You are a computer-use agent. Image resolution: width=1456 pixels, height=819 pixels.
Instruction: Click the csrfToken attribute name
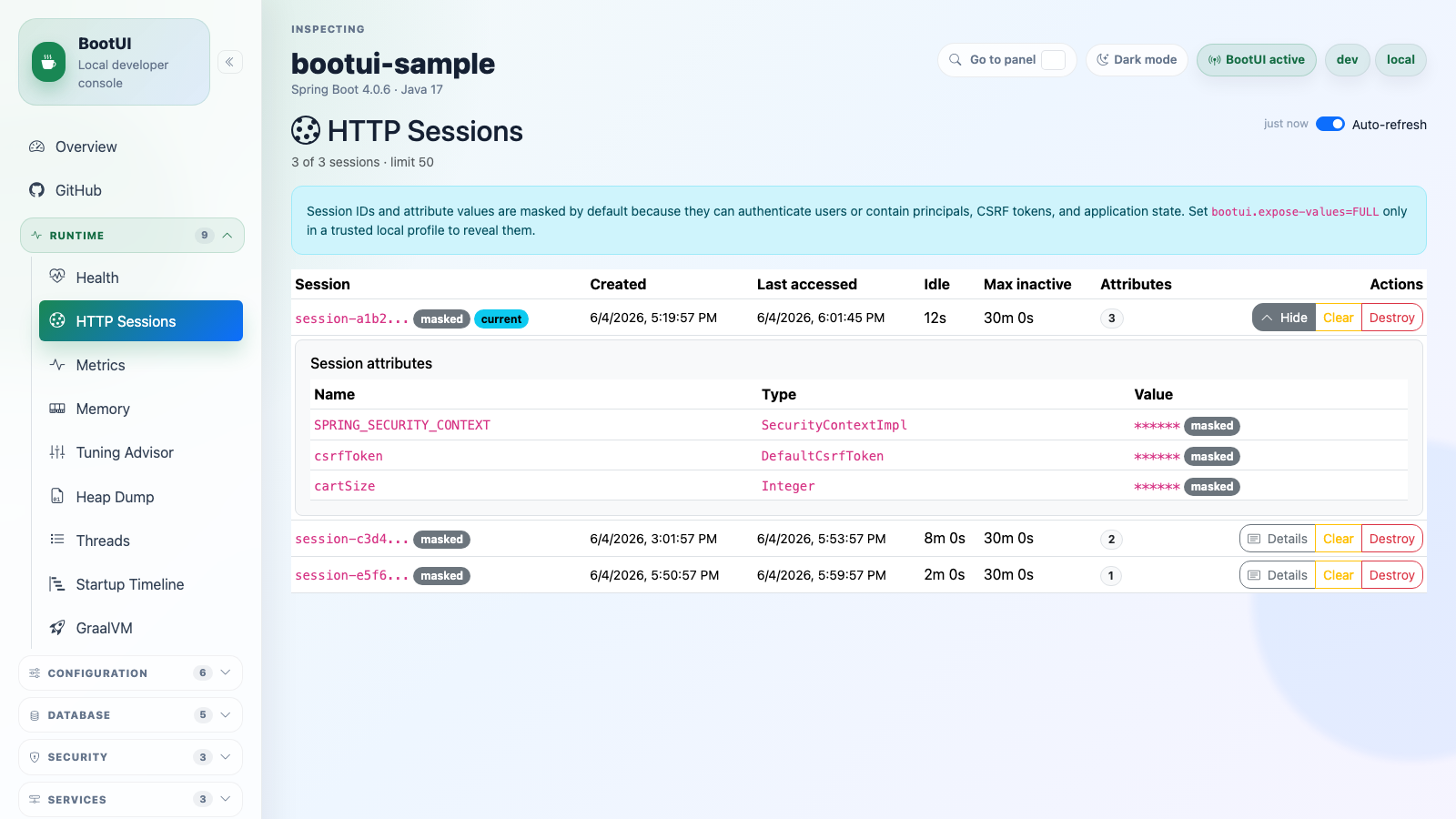coord(349,456)
